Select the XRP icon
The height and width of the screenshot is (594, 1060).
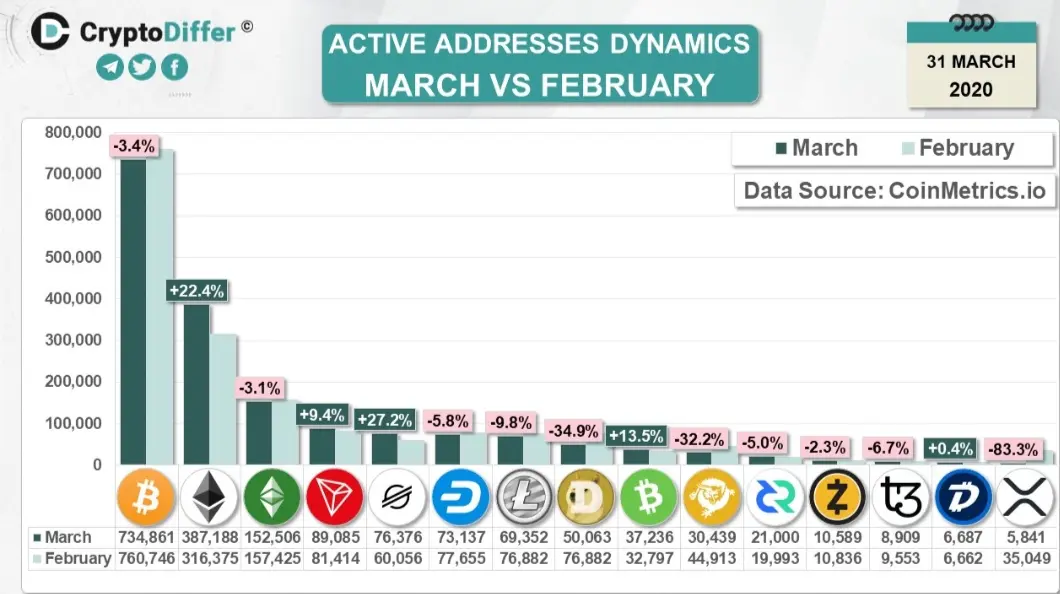point(1026,497)
